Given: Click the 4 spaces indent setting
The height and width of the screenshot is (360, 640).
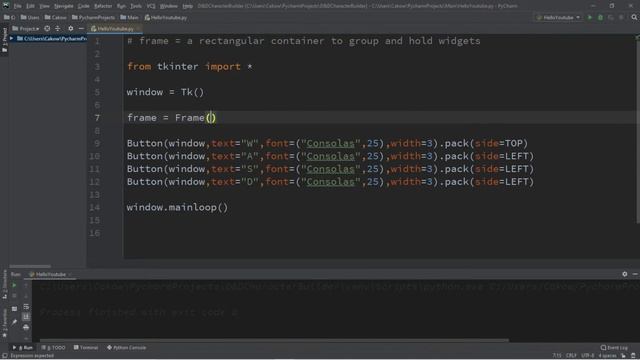Looking at the screenshot, I should (x=607, y=356).
